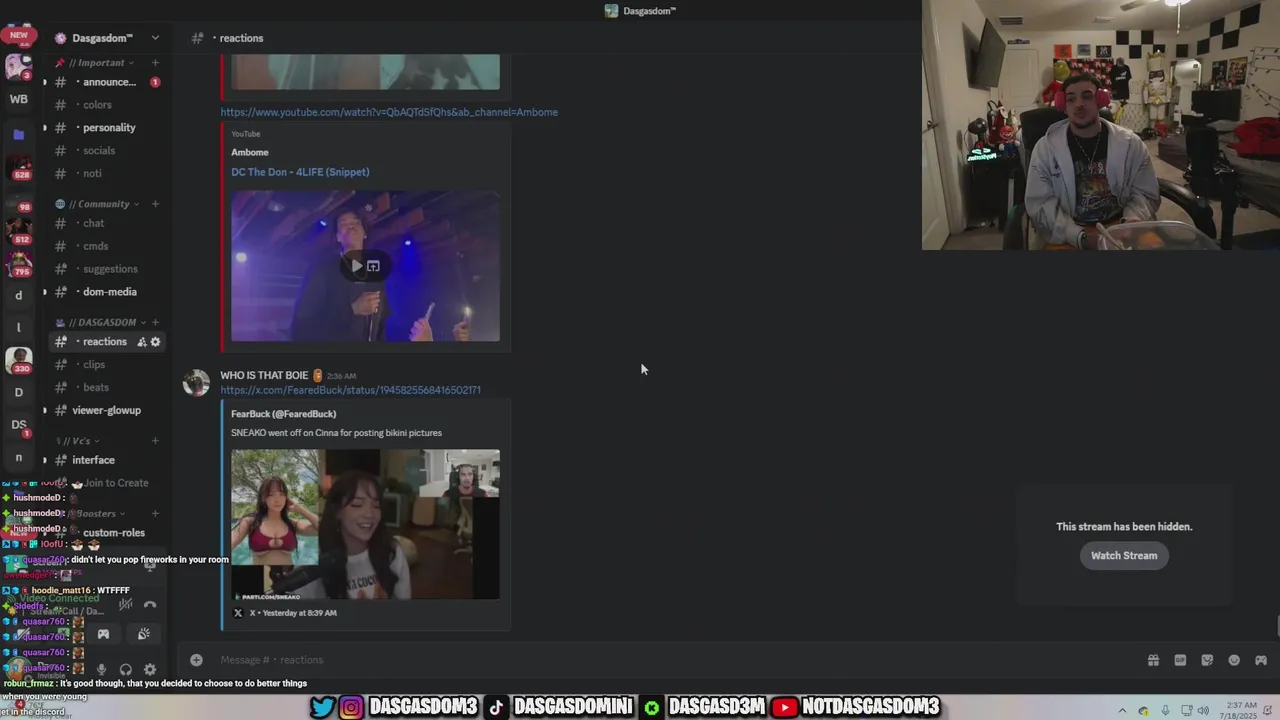1280x720 pixels.
Task: Open the game controller apps icon in message bar
Action: pos(1261,660)
